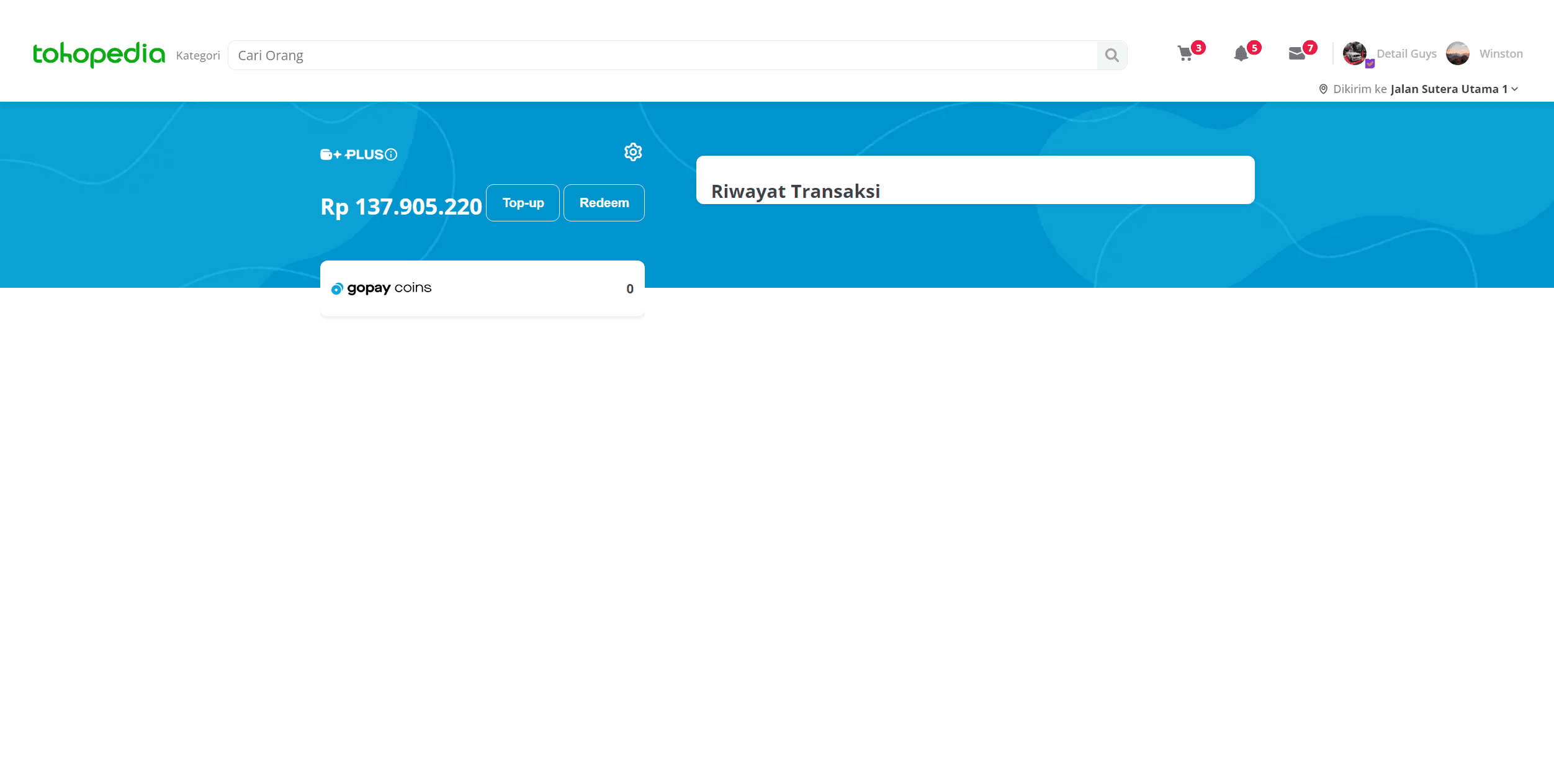Click the search magnifier button
The image size is (1554, 784).
pyautogui.click(x=1112, y=56)
